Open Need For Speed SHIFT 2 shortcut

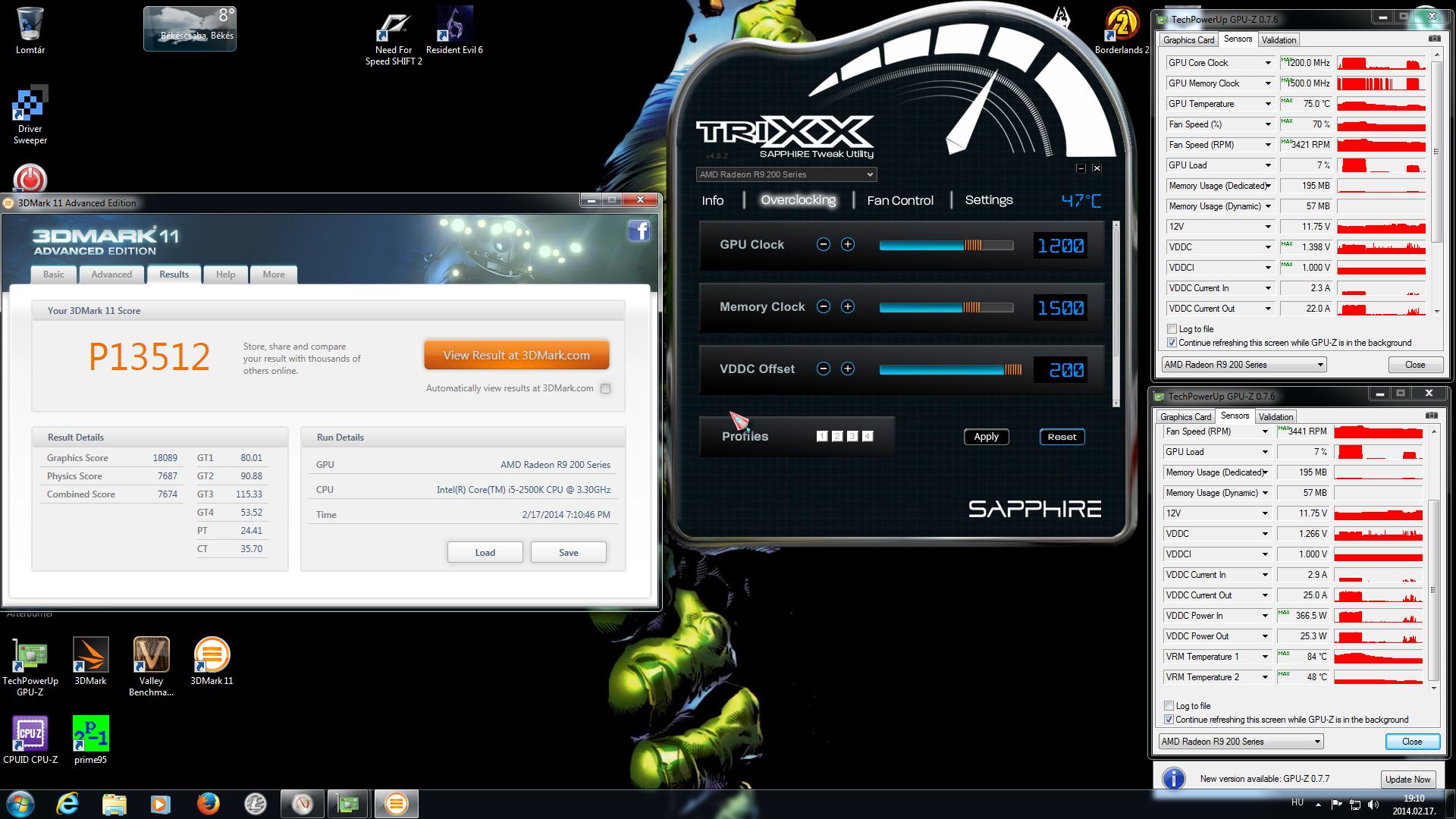[x=394, y=38]
